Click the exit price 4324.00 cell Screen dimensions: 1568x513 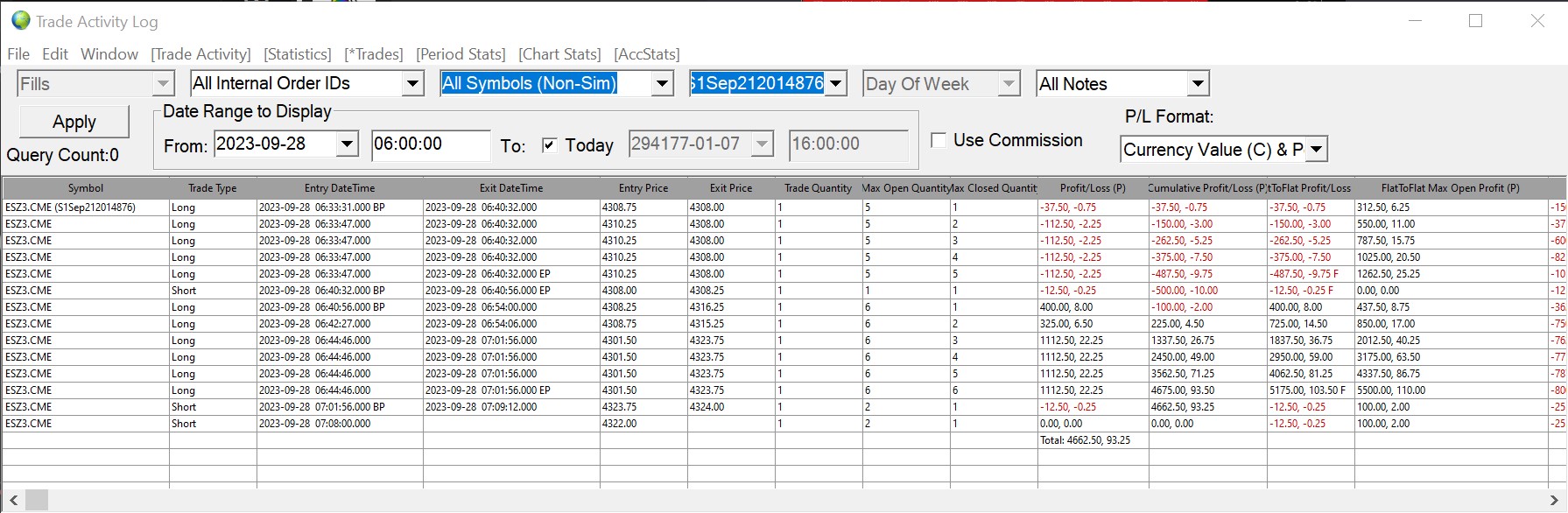(x=731, y=407)
